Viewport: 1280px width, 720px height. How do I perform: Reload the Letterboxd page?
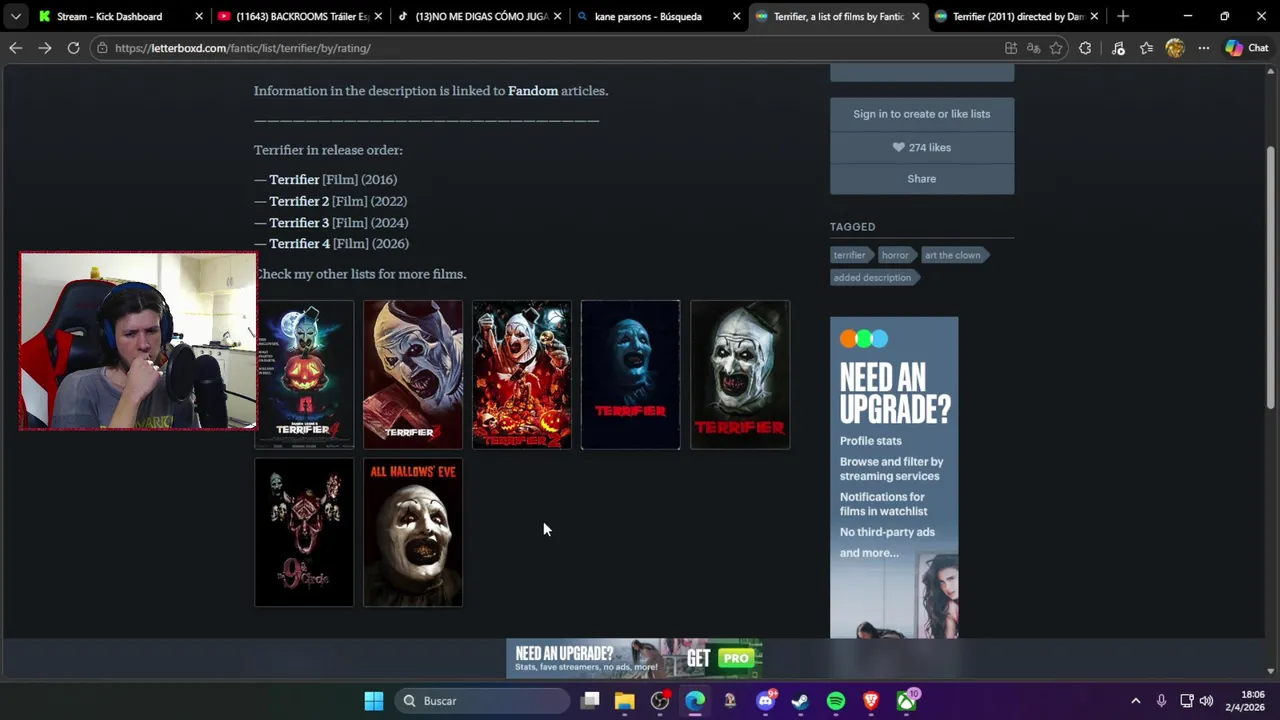[73, 48]
